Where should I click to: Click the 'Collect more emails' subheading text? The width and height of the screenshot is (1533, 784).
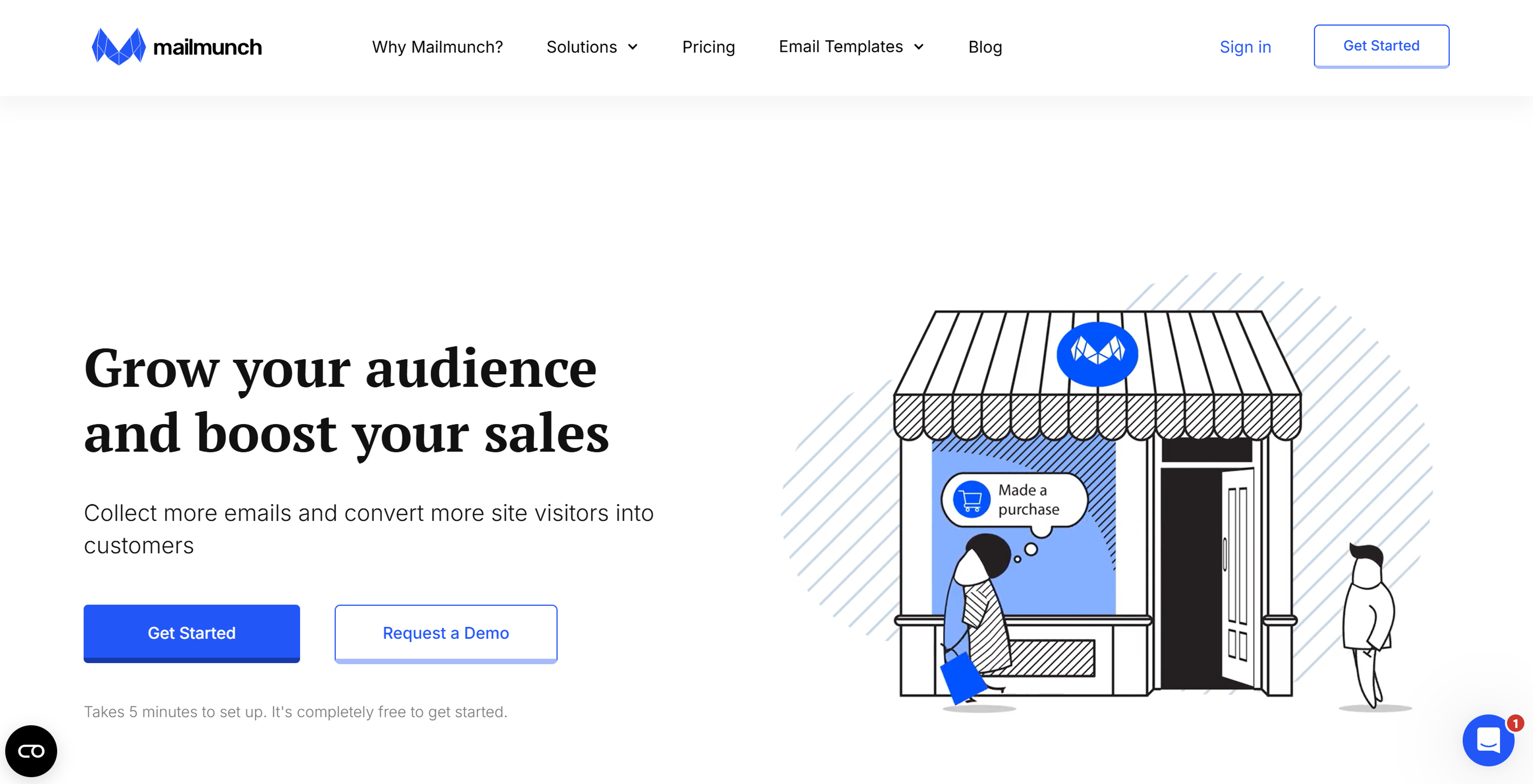coord(368,529)
